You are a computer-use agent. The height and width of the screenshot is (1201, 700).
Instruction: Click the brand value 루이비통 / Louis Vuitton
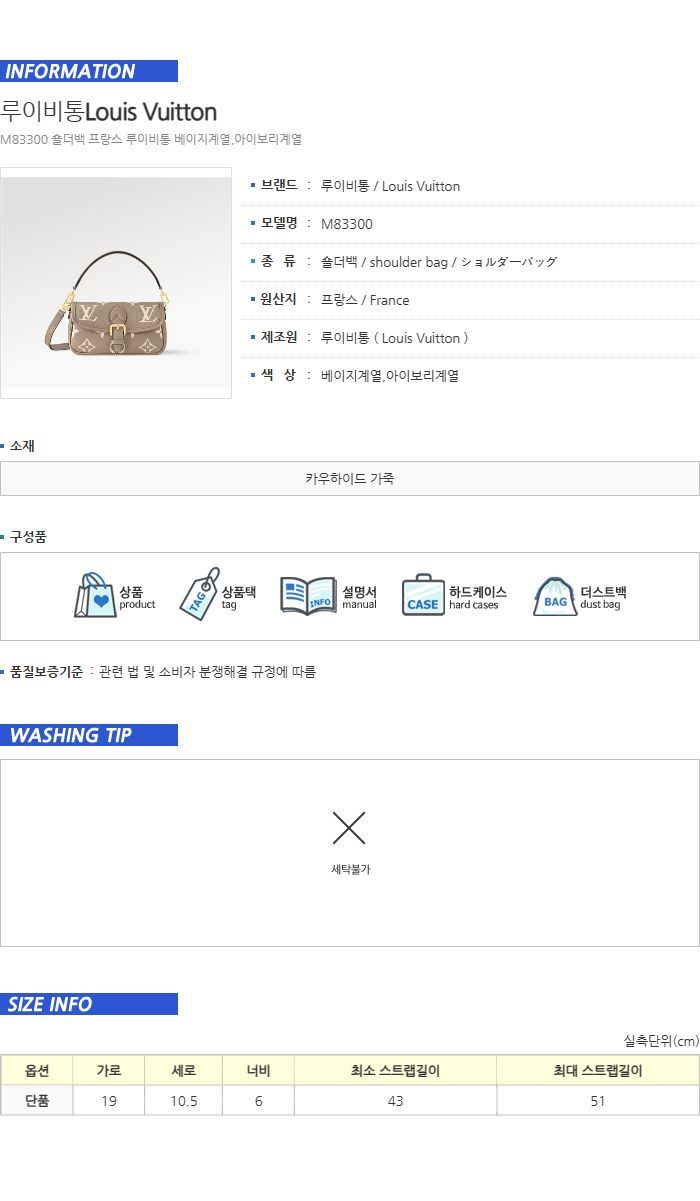[x=390, y=186]
